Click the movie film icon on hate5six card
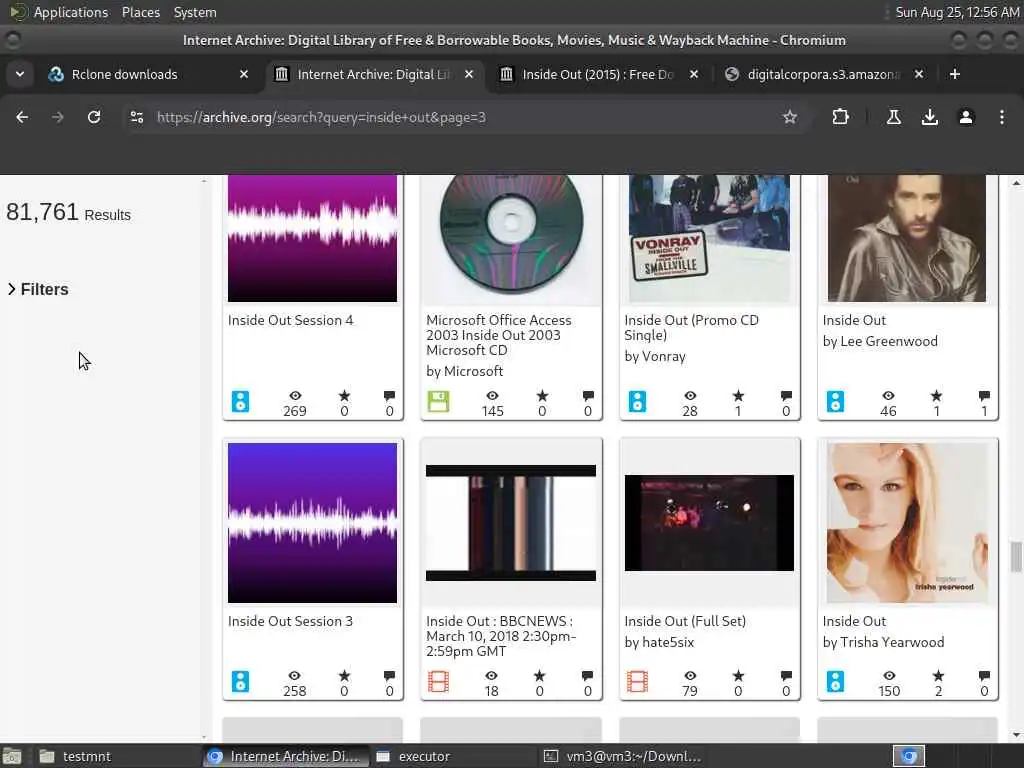The image size is (1024, 768). pos(637,681)
